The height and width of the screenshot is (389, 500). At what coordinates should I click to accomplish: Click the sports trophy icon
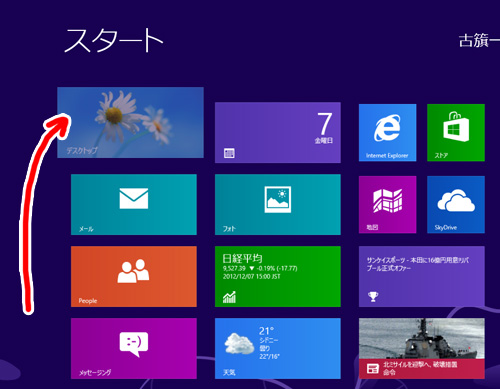373,296
